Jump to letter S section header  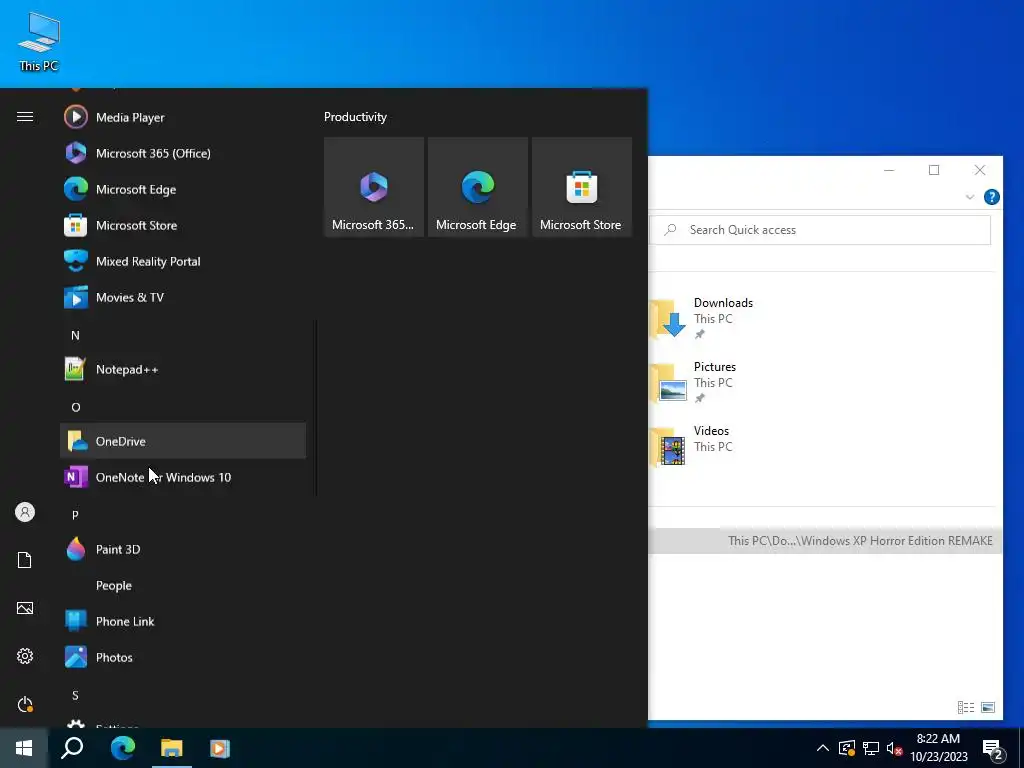(x=75, y=695)
